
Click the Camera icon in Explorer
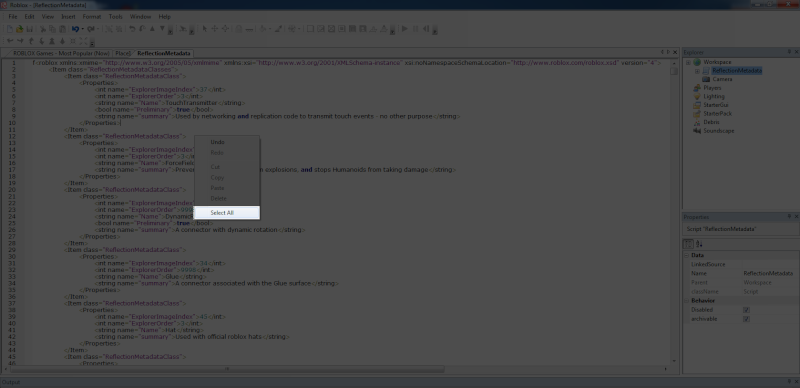706,80
